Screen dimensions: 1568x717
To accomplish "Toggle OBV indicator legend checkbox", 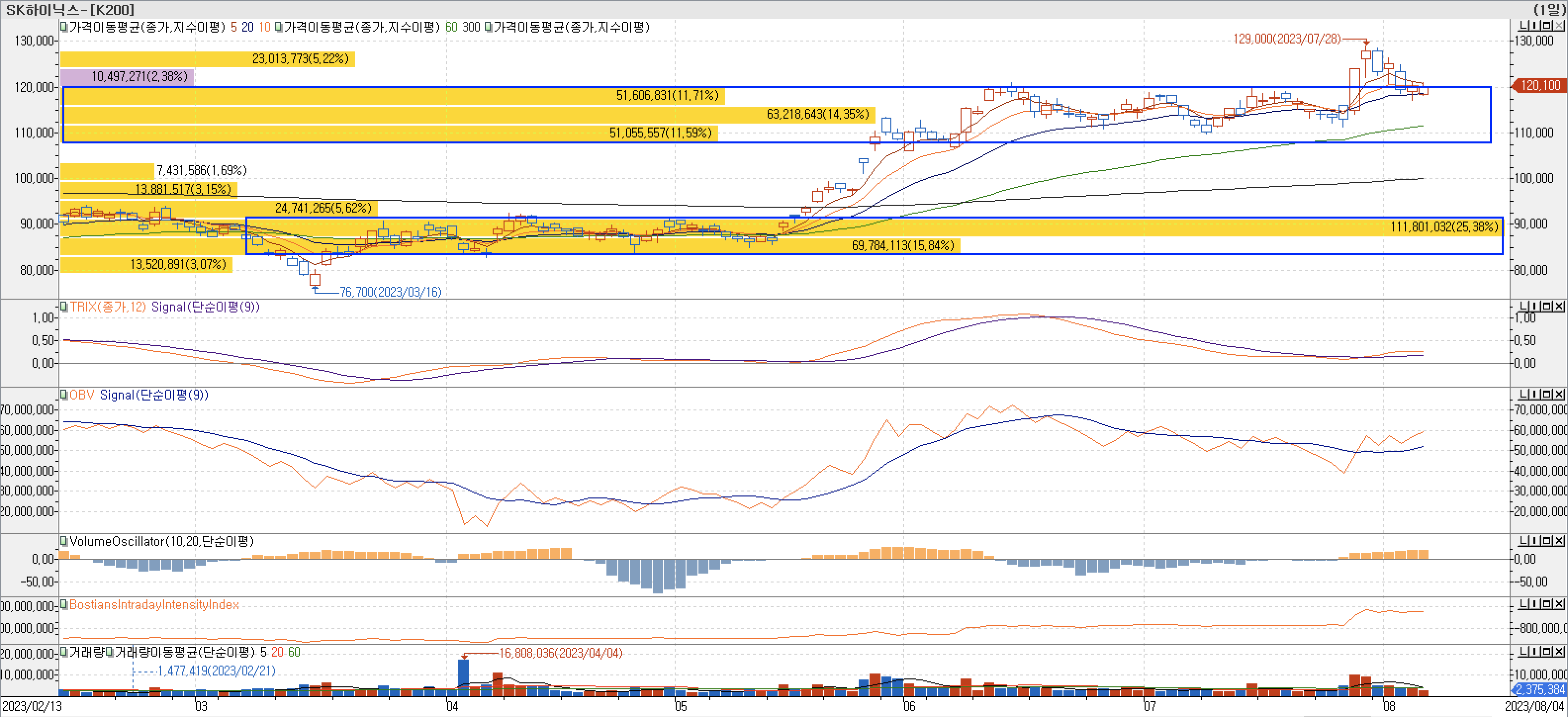I will click(x=63, y=395).
